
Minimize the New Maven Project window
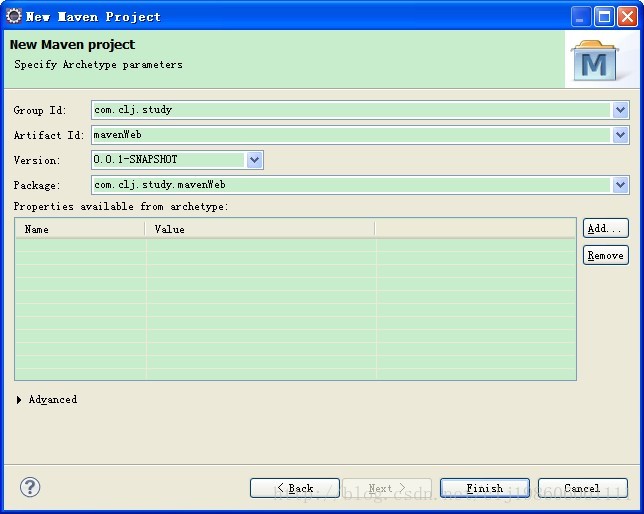(x=581, y=17)
